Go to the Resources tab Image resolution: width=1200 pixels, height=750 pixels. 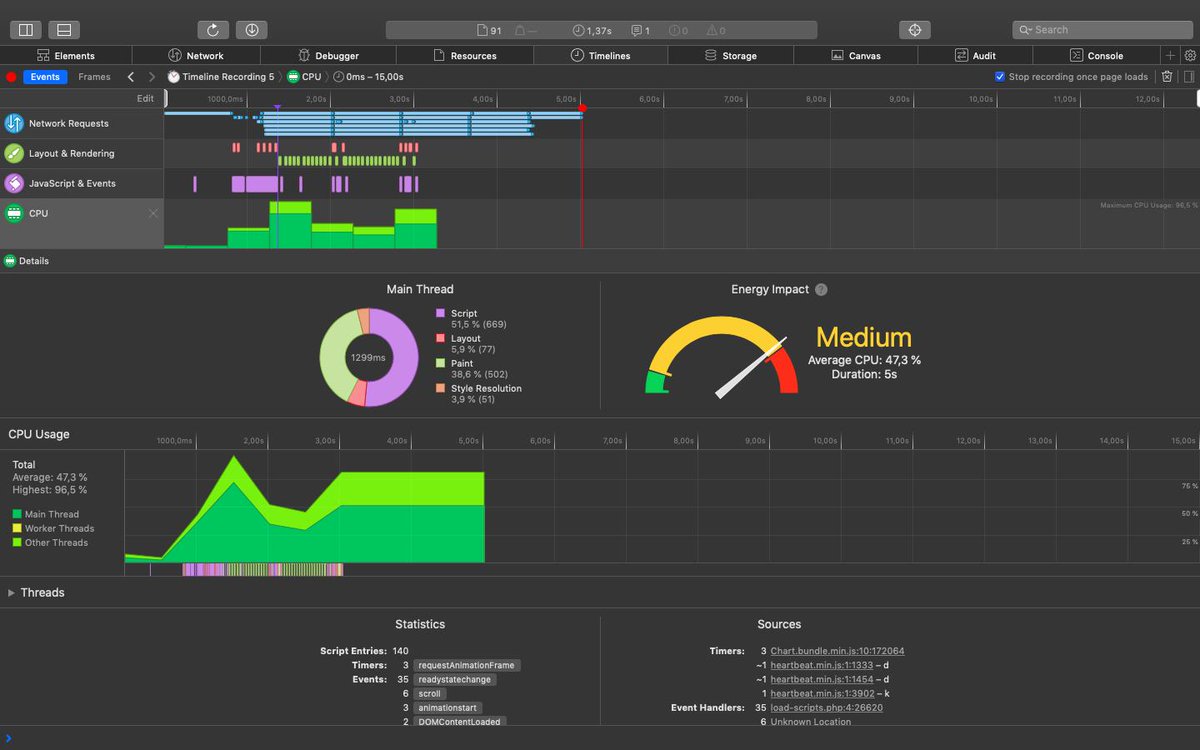click(465, 56)
